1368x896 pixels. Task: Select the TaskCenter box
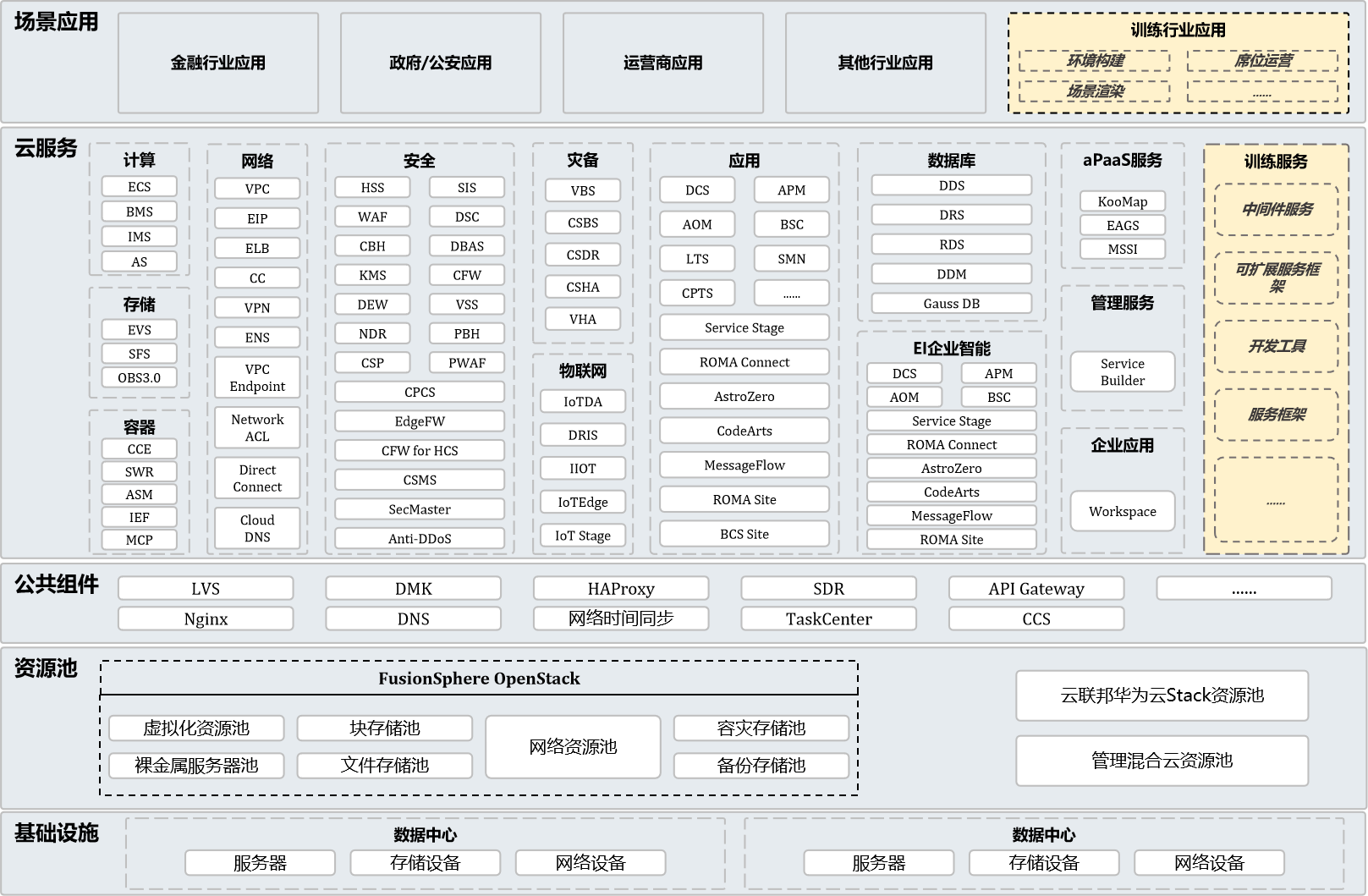click(x=829, y=619)
